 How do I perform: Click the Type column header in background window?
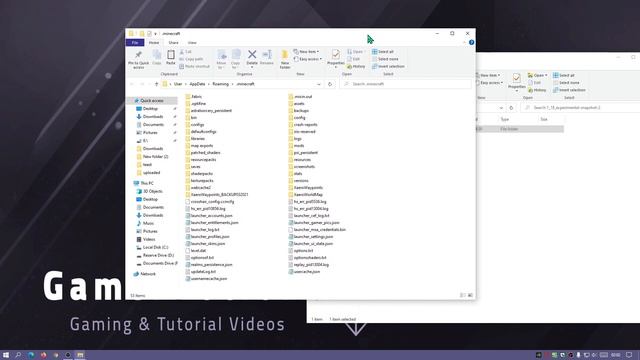click(504, 119)
